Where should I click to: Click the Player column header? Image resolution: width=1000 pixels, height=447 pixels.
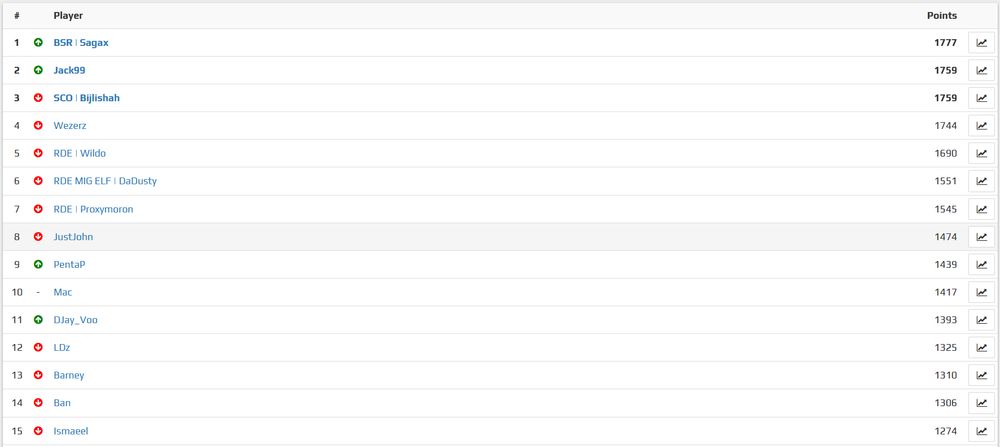[68, 15]
